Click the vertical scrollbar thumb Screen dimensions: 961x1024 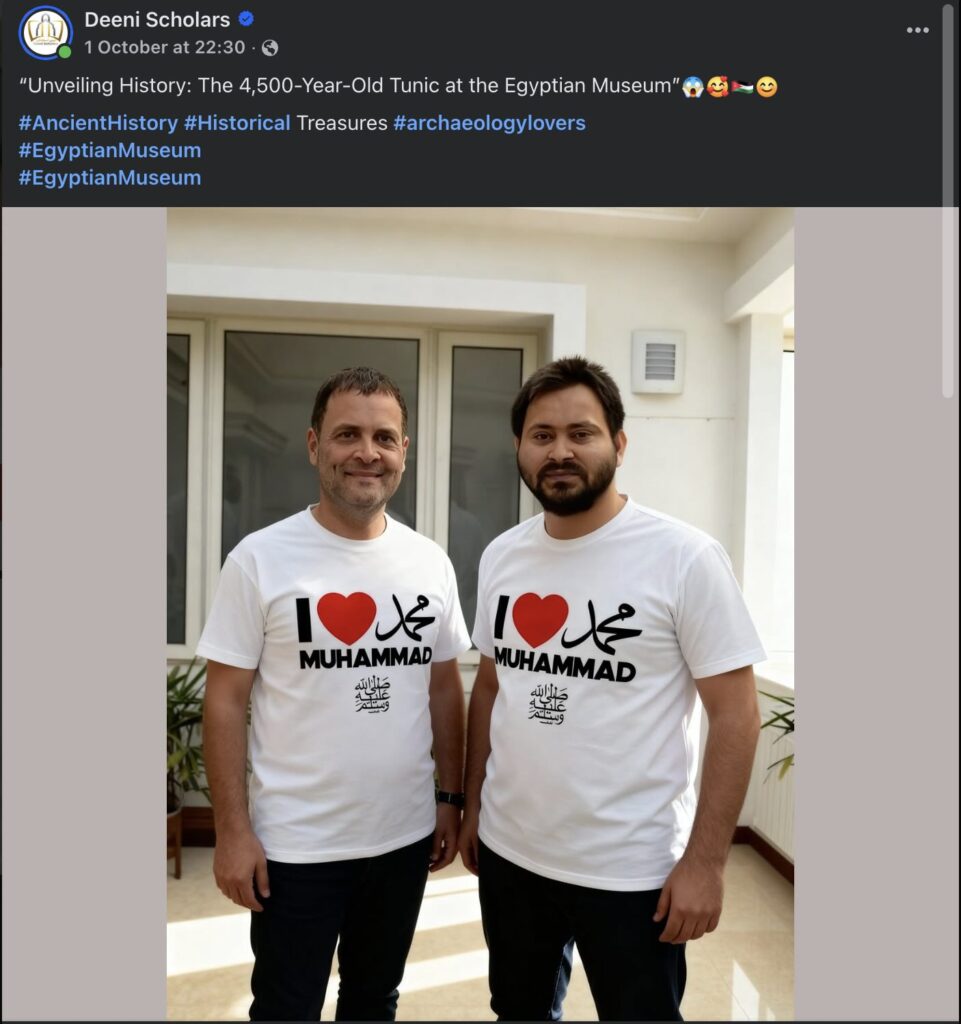[x=948, y=200]
